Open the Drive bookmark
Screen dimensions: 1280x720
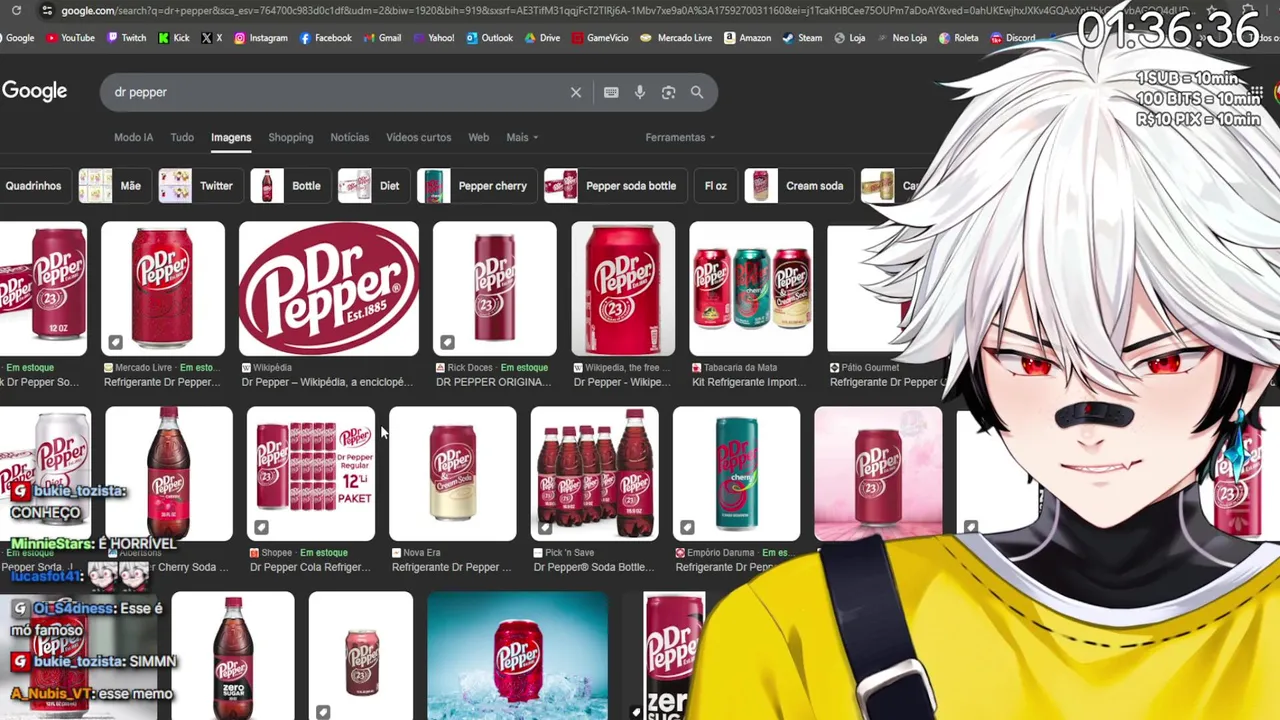pos(541,38)
